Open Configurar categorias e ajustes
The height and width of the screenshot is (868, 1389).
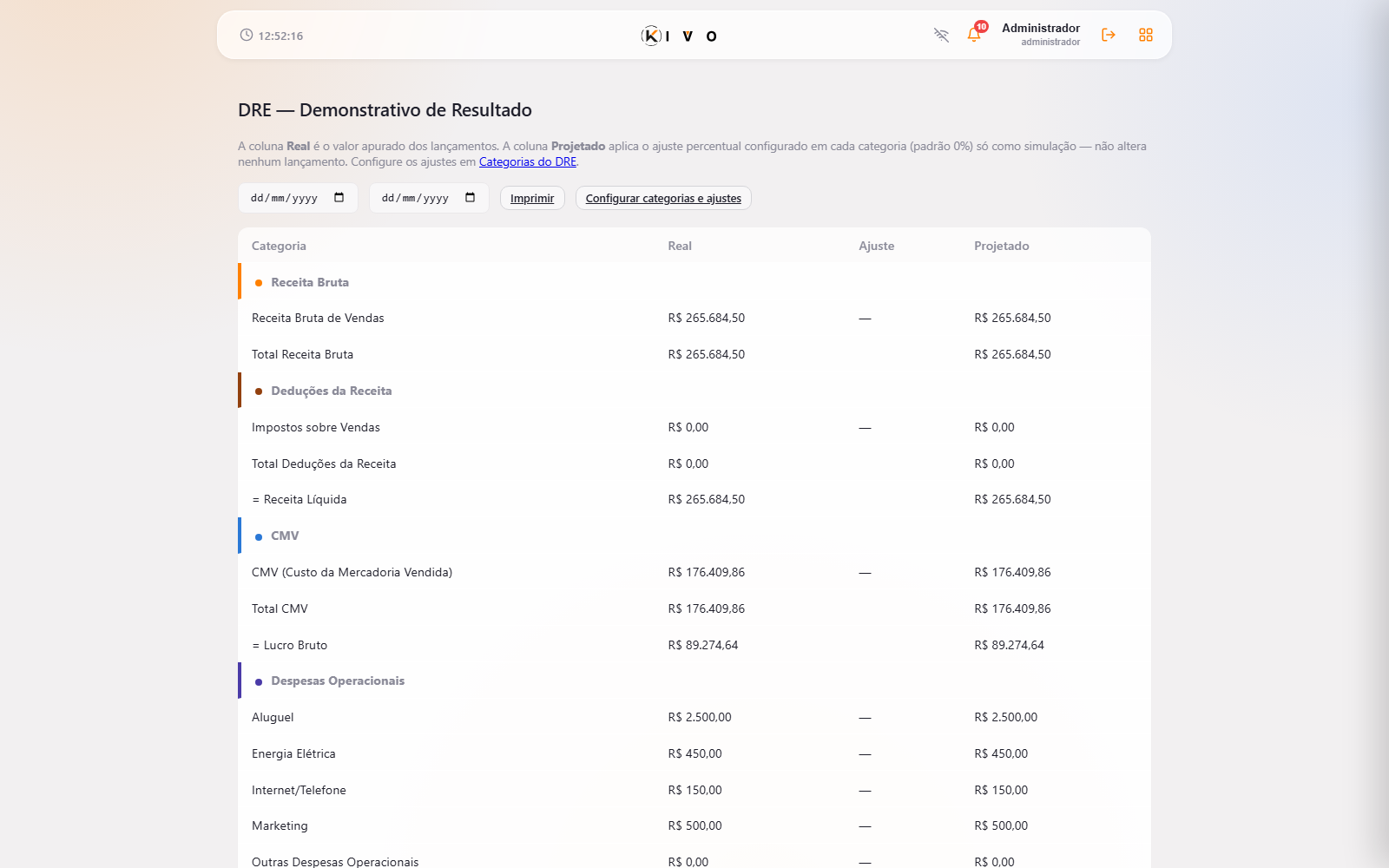[x=663, y=198]
